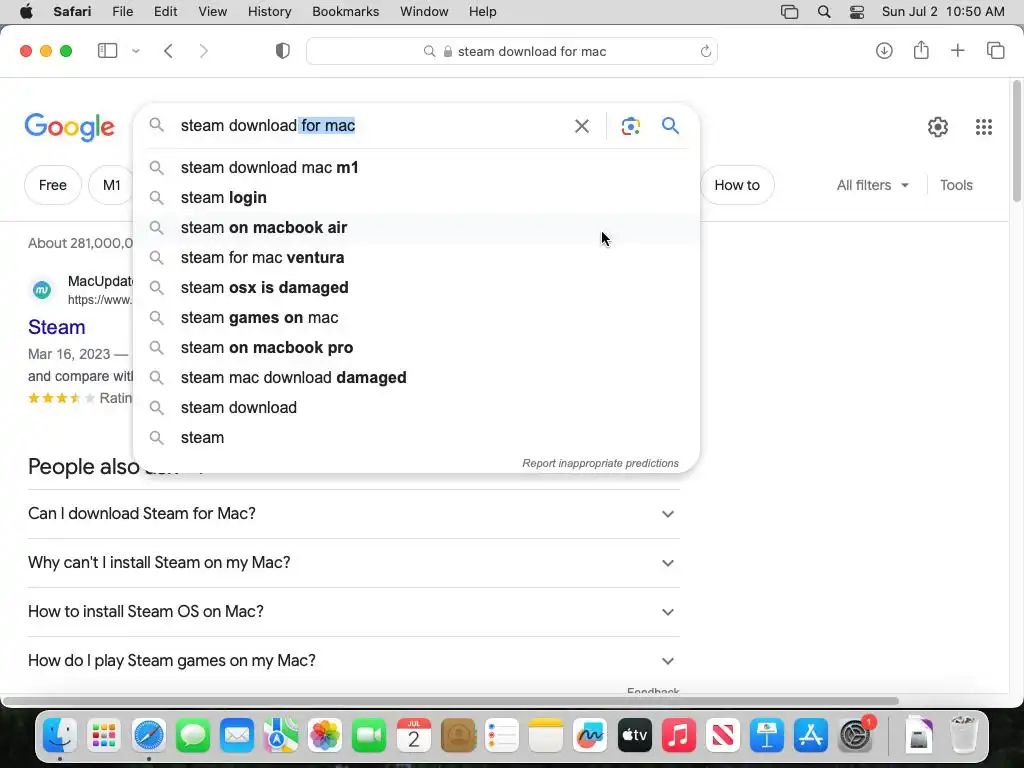Image resolution: width=1024 pixels, height=768 pixels.
Task: Select suggestion "steam osx is damaged"
Action: pyautogui.click(x=416, y=288)
